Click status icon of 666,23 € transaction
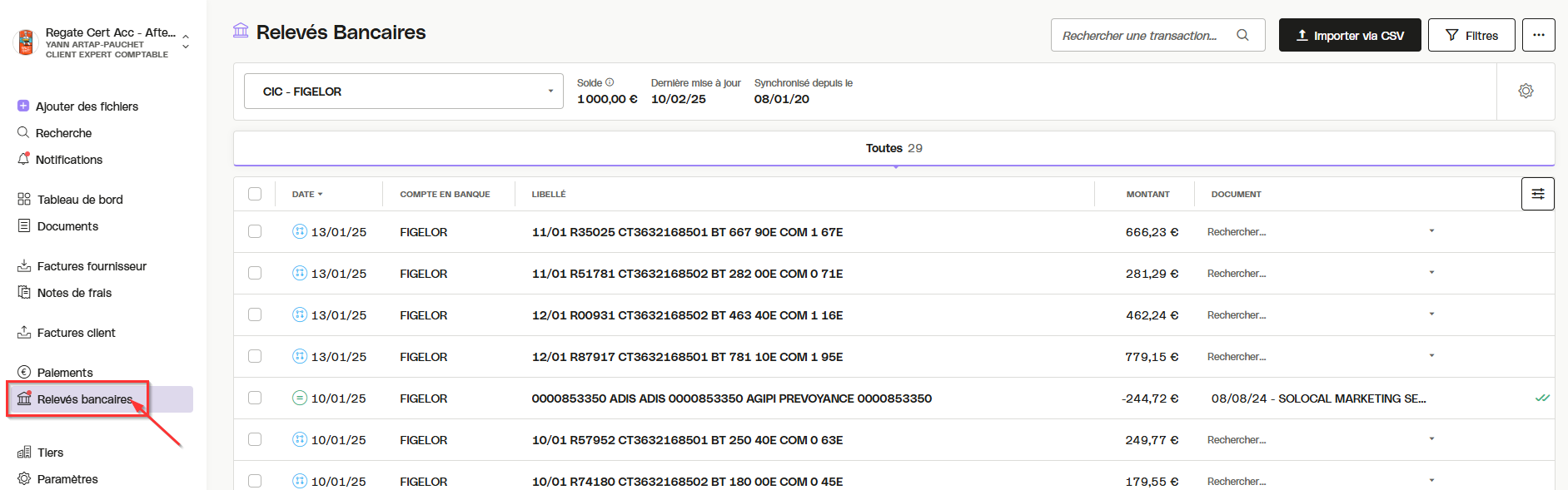Image resolution: width=1568 pixels, height=490 pixels. (x=300, y=231)
